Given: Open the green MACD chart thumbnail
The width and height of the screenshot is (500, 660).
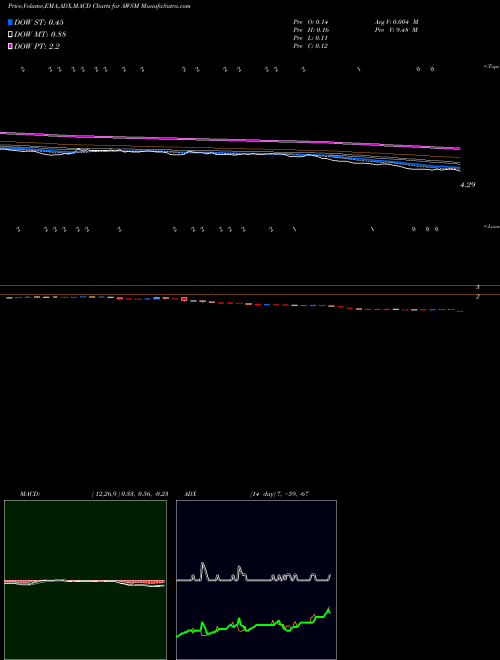Looking at the screenshot, I should tap(85, 580).
